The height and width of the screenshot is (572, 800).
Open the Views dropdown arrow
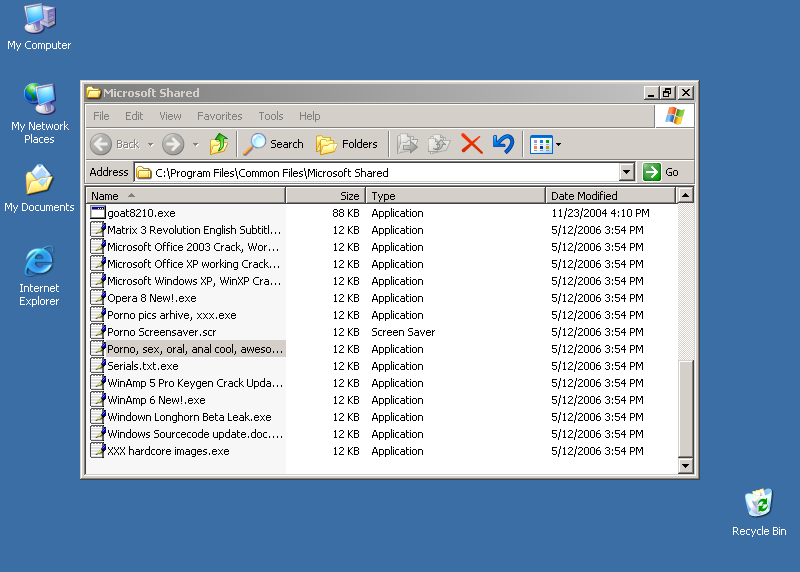(559, 144)
